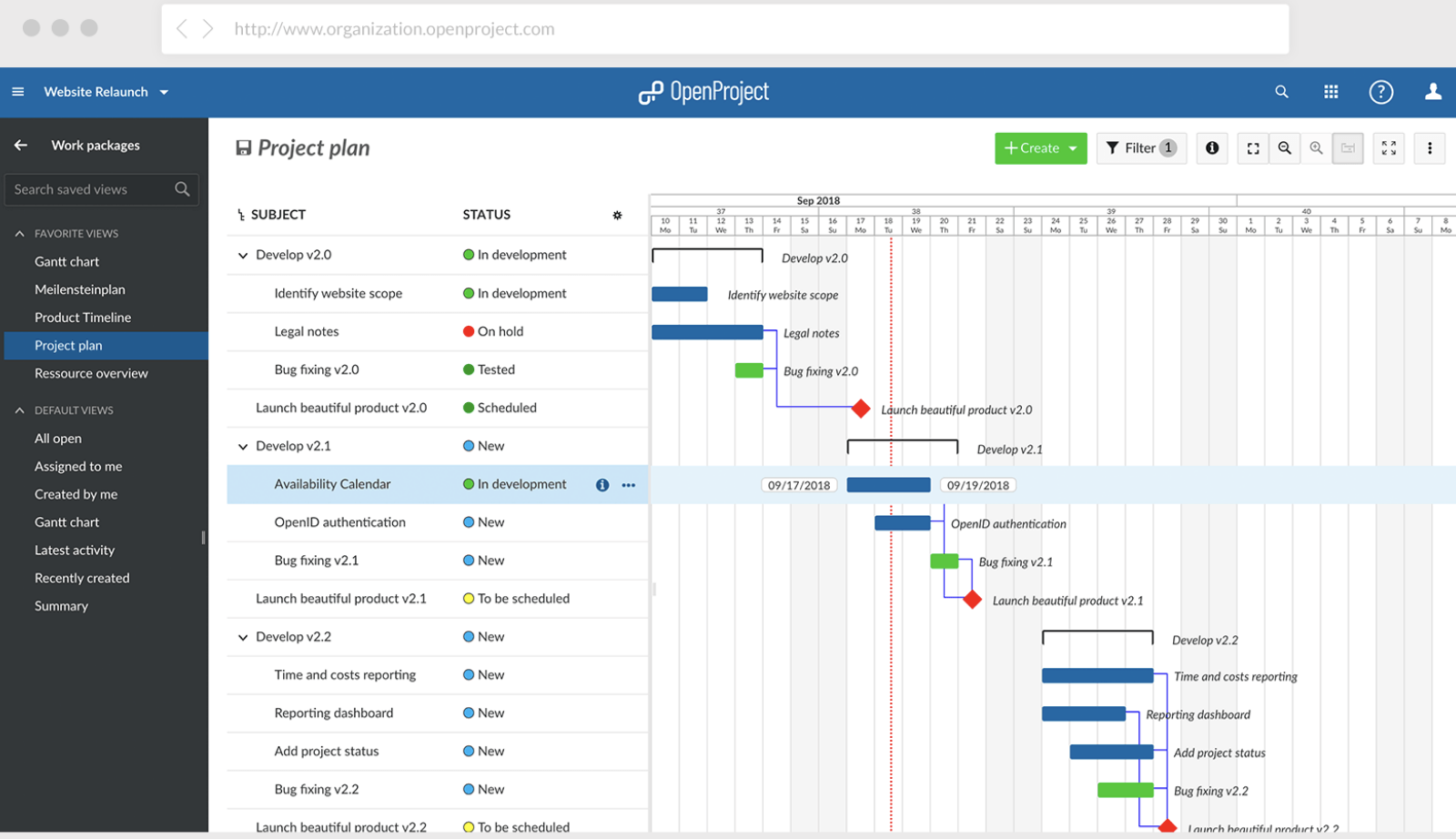This screenshot has width=1456, height=839.
Task: Click Launch beautiful product v2.1 milestone diamond
Action: point(973,600)
